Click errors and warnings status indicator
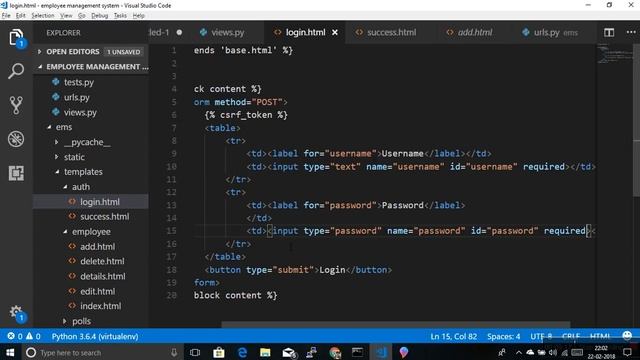 click(24, 336)
